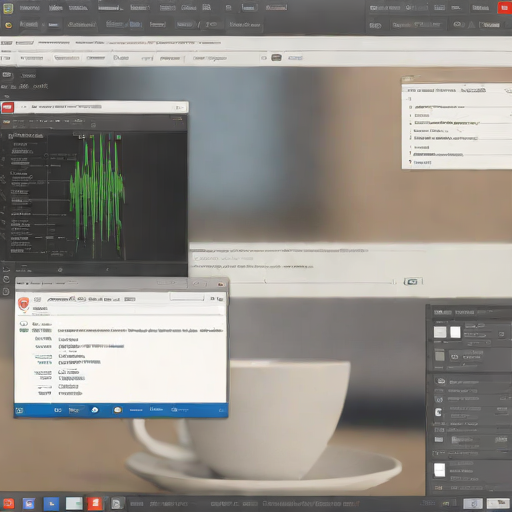Click the small button right of the horizontal slider line
The width and height of the screenshot is (512, 512).
pos(413,282)
